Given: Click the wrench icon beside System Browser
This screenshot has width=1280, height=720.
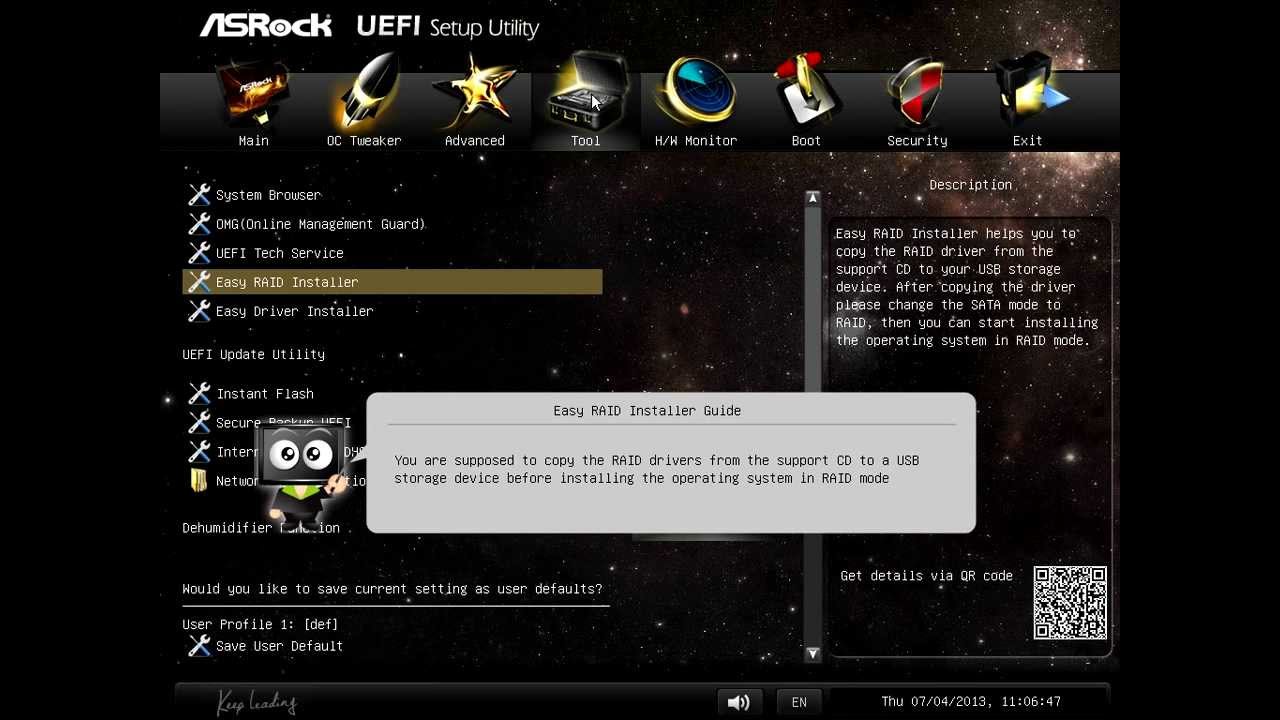Looking at the screenshot, I should click(199, 194).
